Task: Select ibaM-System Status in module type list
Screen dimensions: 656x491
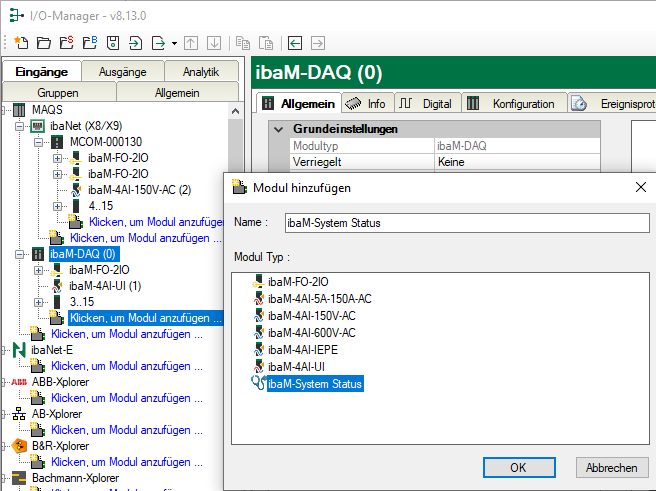Action: (315, 383)
